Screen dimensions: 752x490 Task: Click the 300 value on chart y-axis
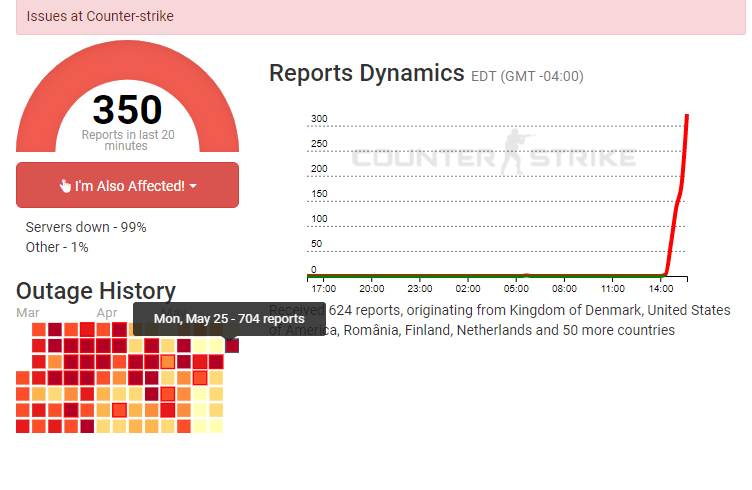[319, 118]
